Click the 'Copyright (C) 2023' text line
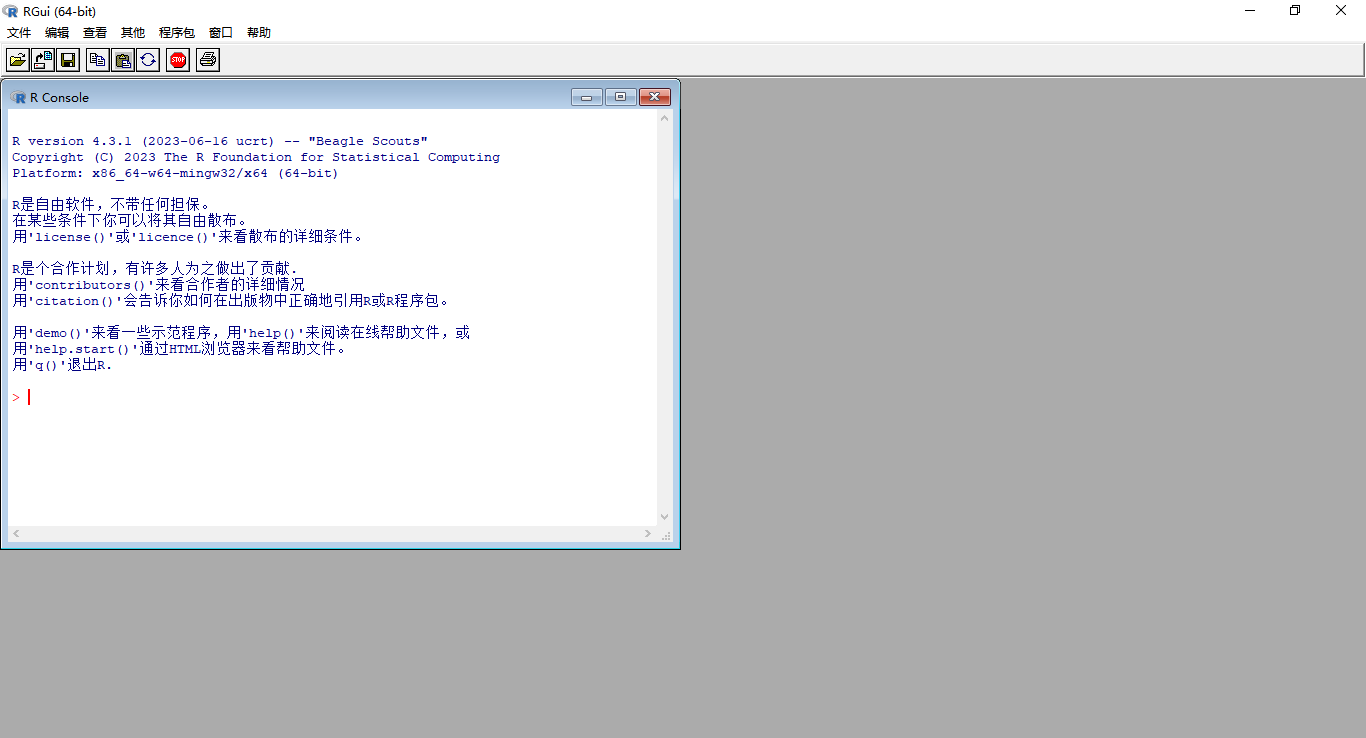The height and width of the screenshot is (738, 1366). pos(256,157)
